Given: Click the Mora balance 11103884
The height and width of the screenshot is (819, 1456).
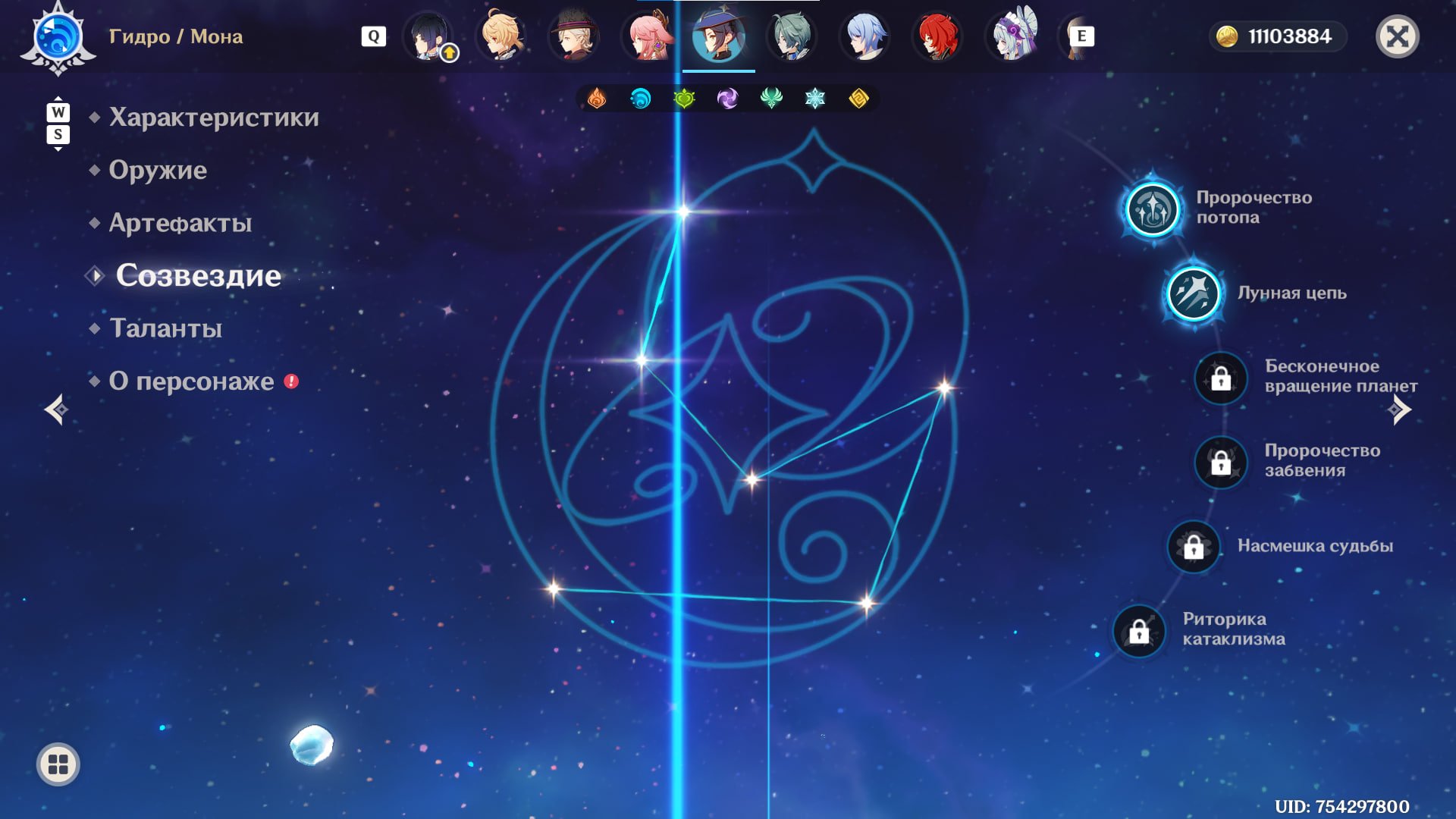Looking at the screenshot, I should [x=1290, y=36].
